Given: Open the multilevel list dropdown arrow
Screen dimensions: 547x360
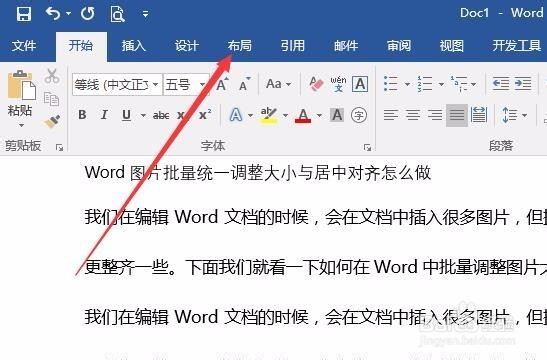Looking at the screenshot, I should [x=473, y=84].
